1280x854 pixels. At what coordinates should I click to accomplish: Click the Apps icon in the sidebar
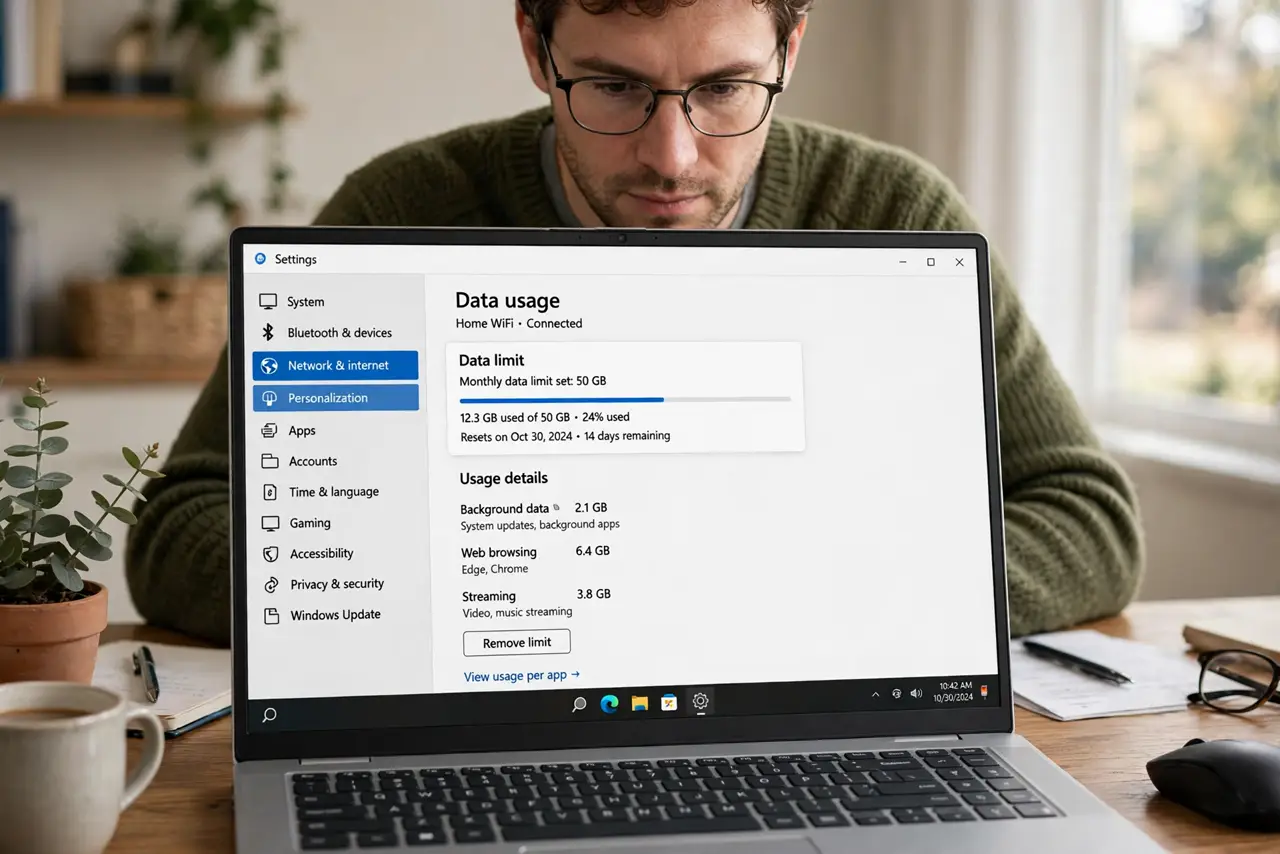tap(269, 430)
